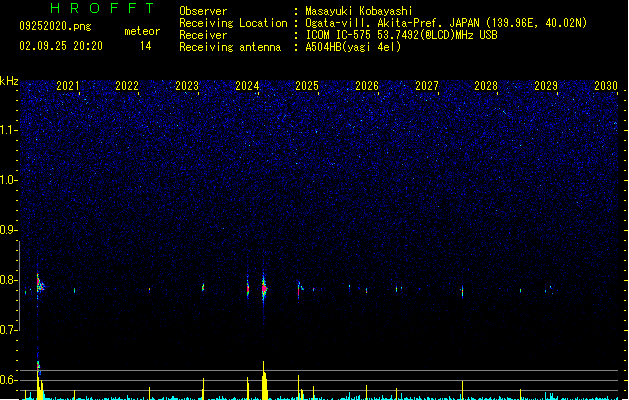Image resolution: width=629 pixels, height=400 pixels.
Task: Click the name Masayuki Kobayashi
Action: (359, 11)
